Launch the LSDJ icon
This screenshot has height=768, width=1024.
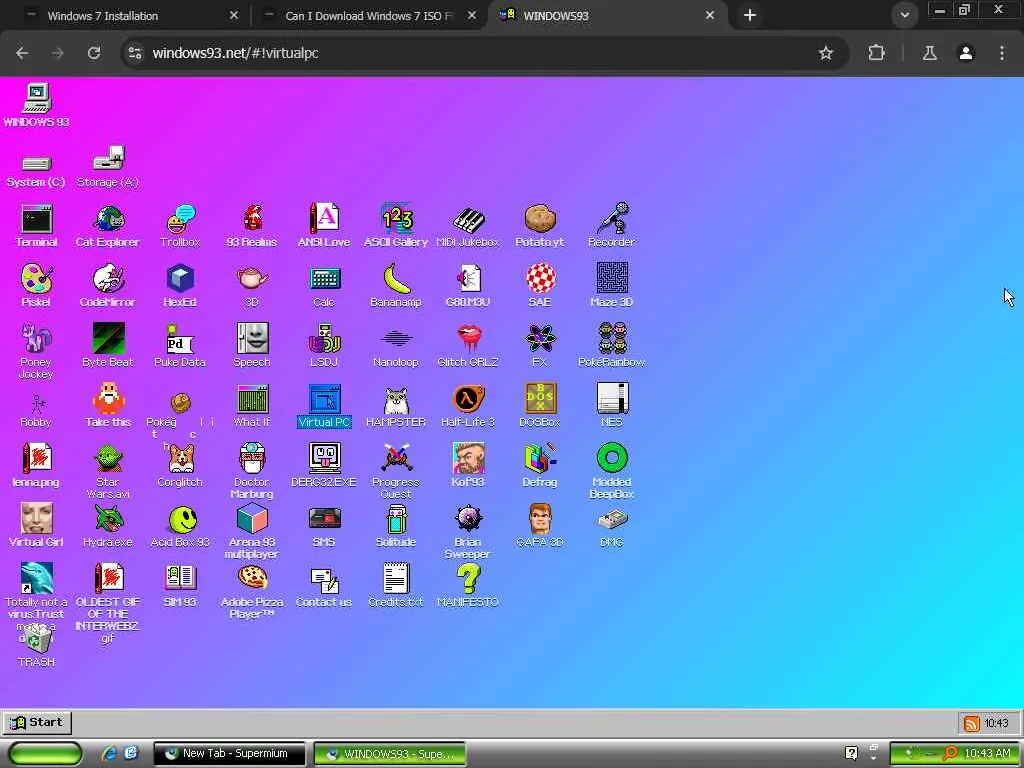tap(324, 345)
